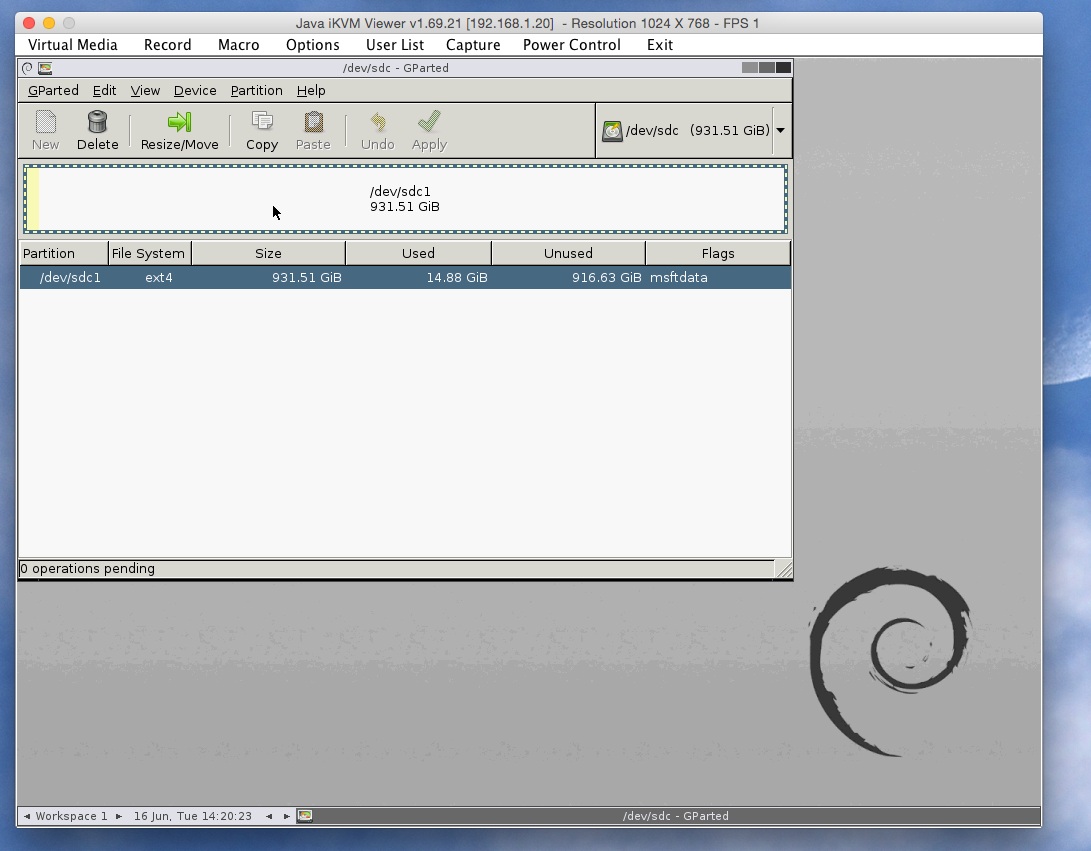
Task: Click the Apply checkmark icon
Action: point(429,122)
